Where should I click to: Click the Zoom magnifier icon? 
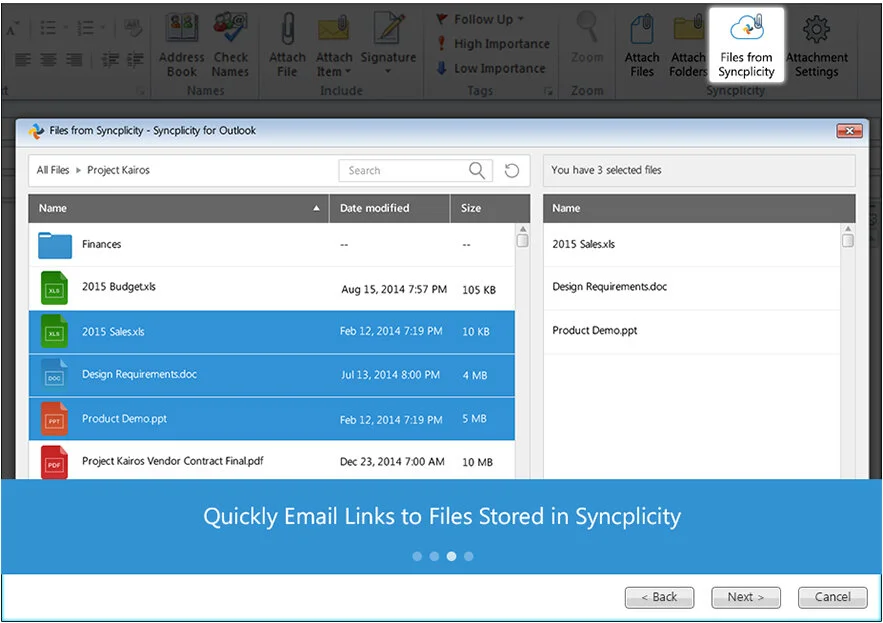click(x=587, y=27)
